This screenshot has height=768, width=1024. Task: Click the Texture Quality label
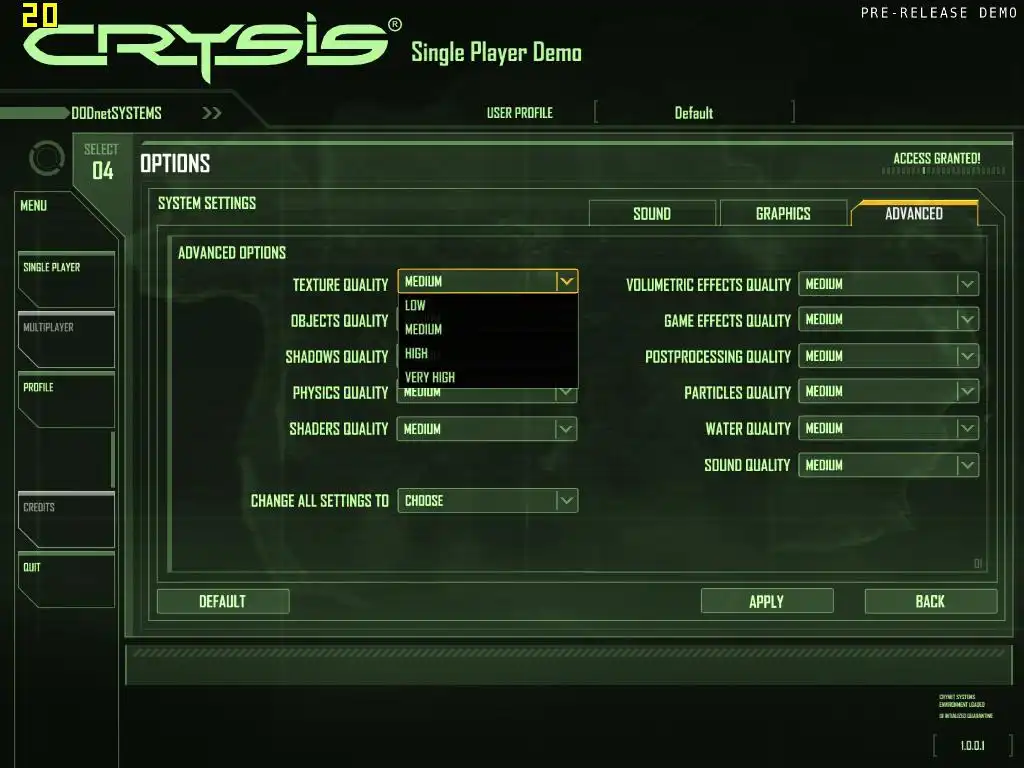pos(340,285)
